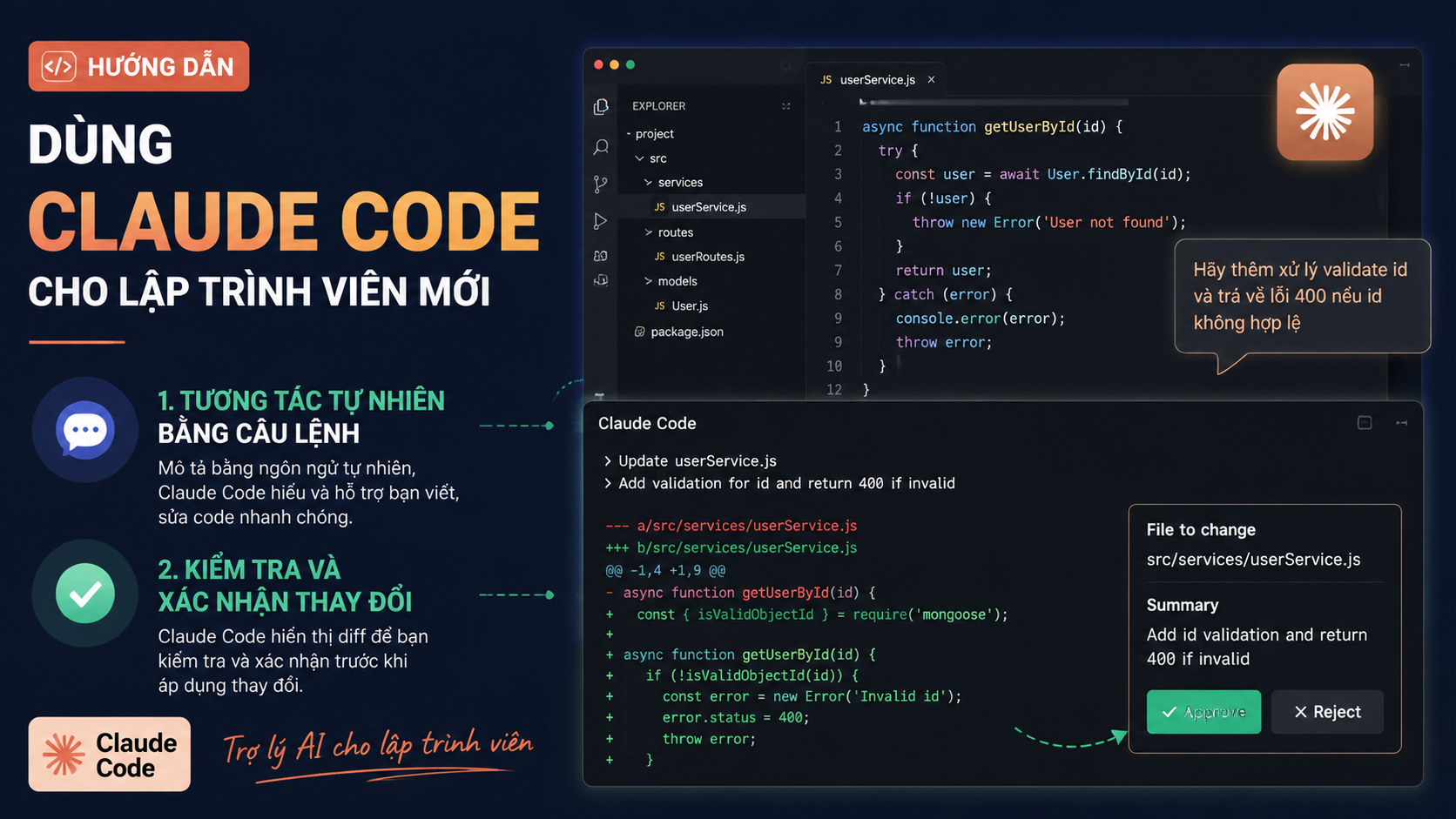Click the Claude starburst app icon

(x=1325, y=111)
